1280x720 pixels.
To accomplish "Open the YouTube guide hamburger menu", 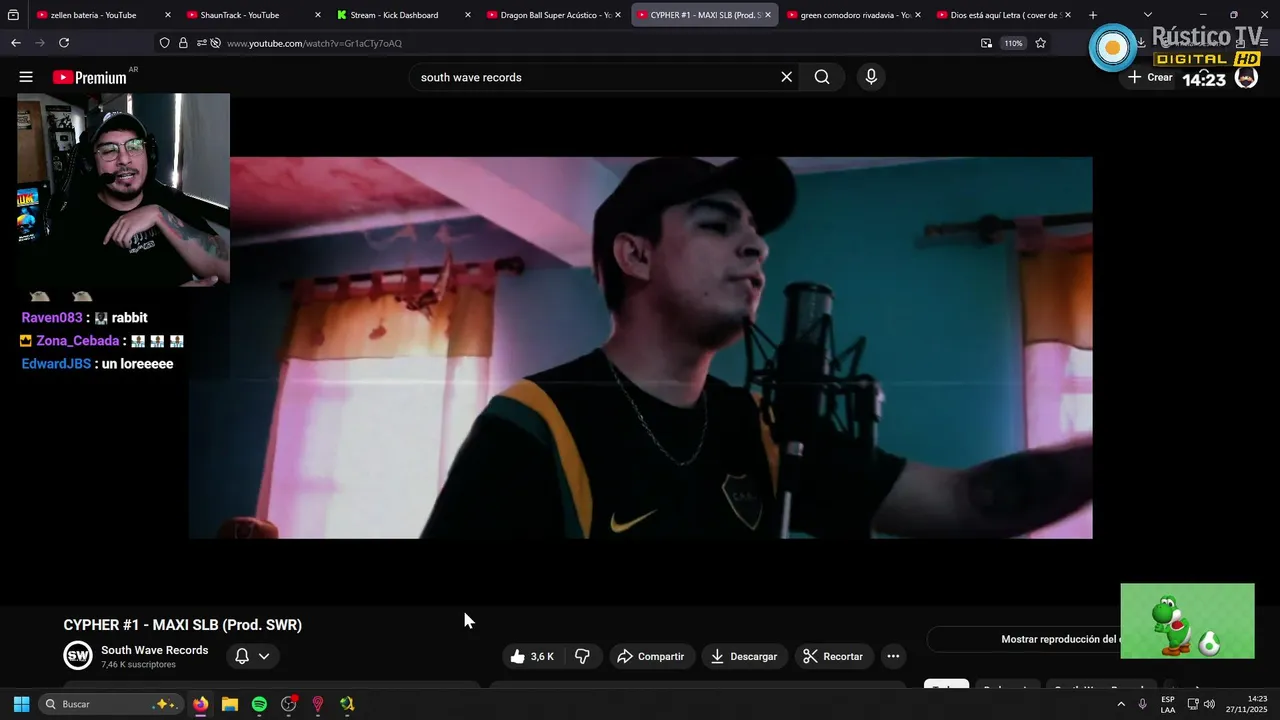I will coord(26,77).
